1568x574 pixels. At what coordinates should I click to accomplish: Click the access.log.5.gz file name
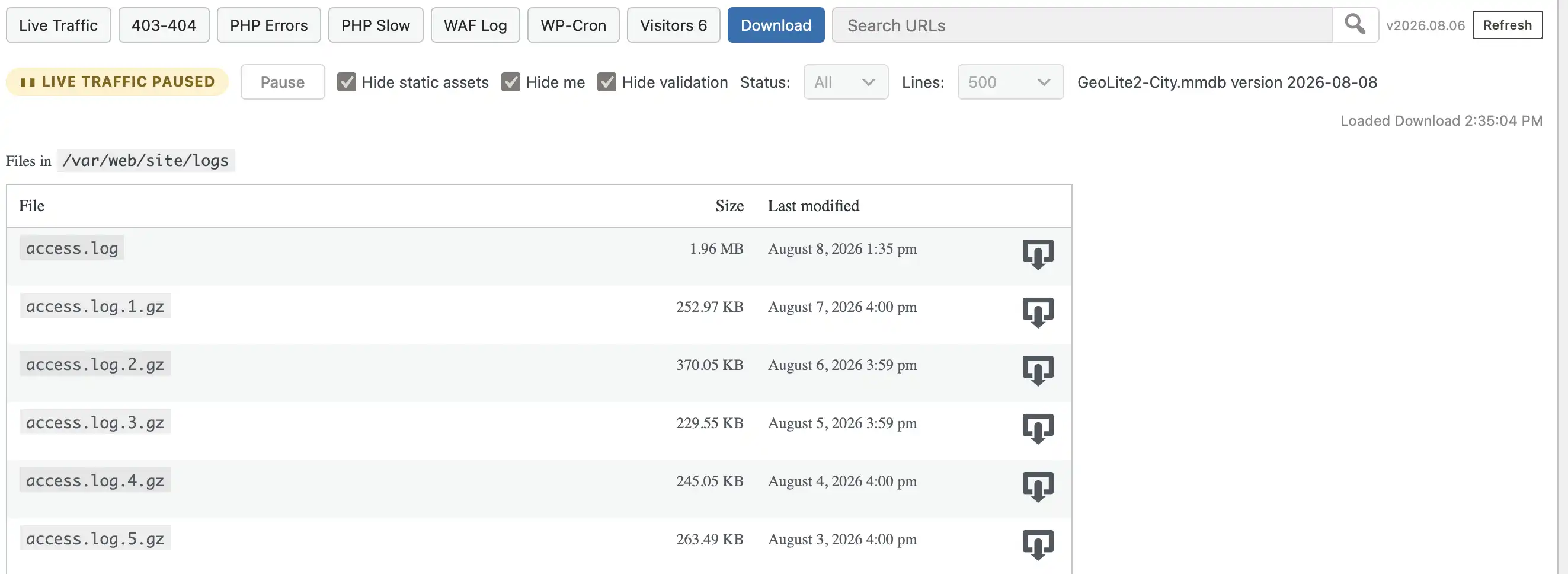coord(95,538)
